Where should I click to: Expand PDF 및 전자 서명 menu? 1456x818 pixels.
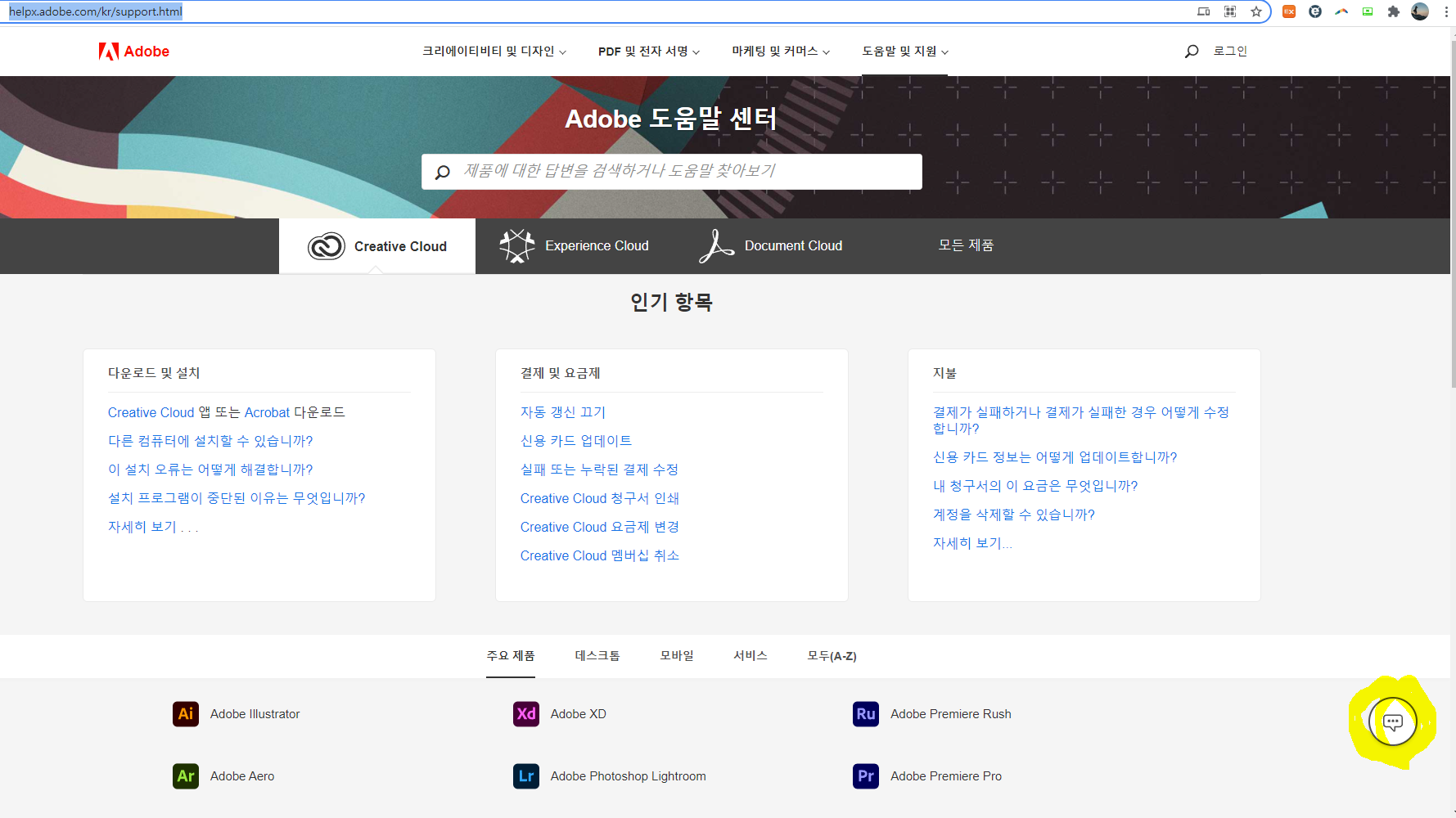click(648, 52)
